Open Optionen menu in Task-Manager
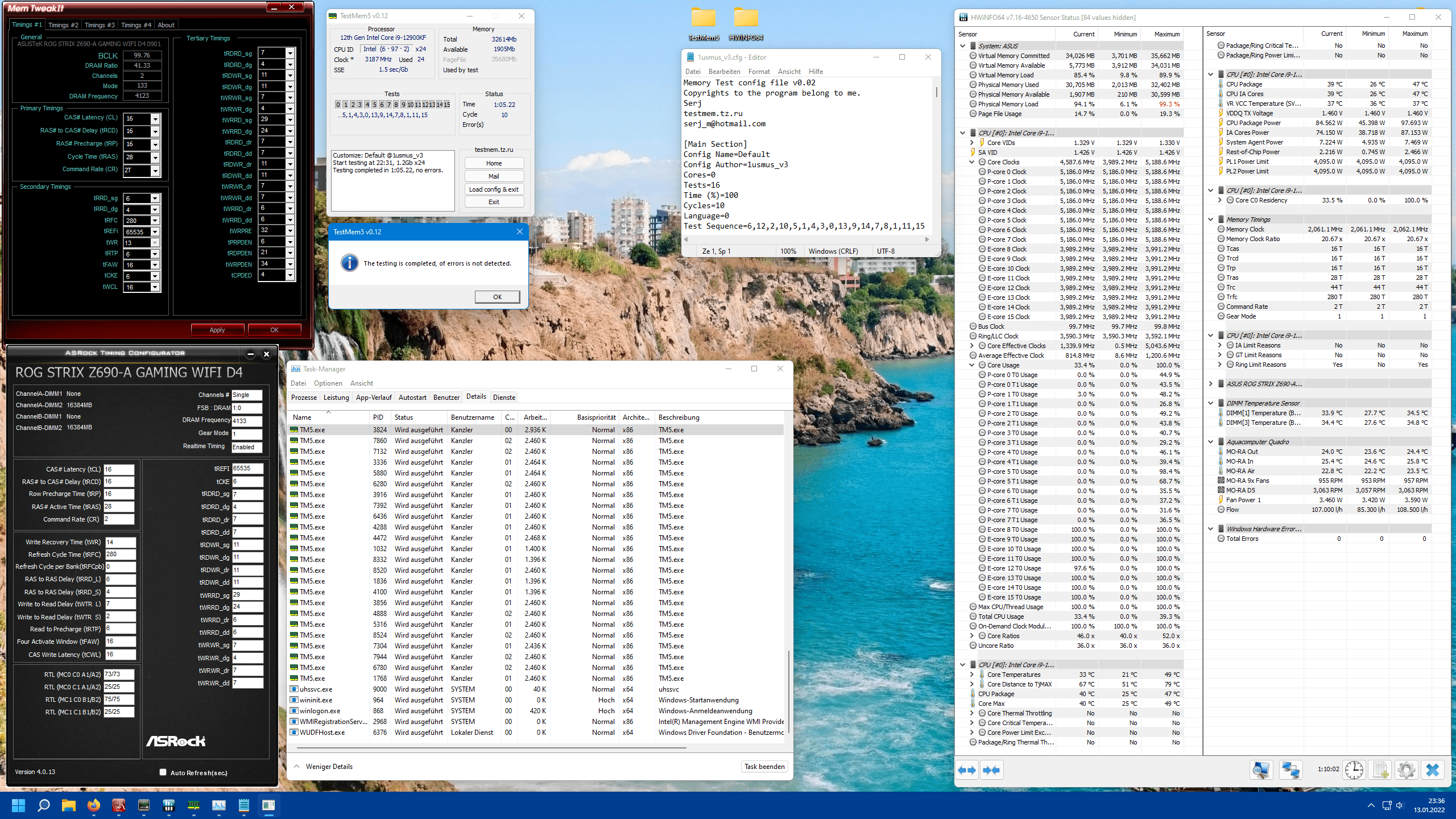Screen dimensions: 1456x819 click(x=328, y=383)
